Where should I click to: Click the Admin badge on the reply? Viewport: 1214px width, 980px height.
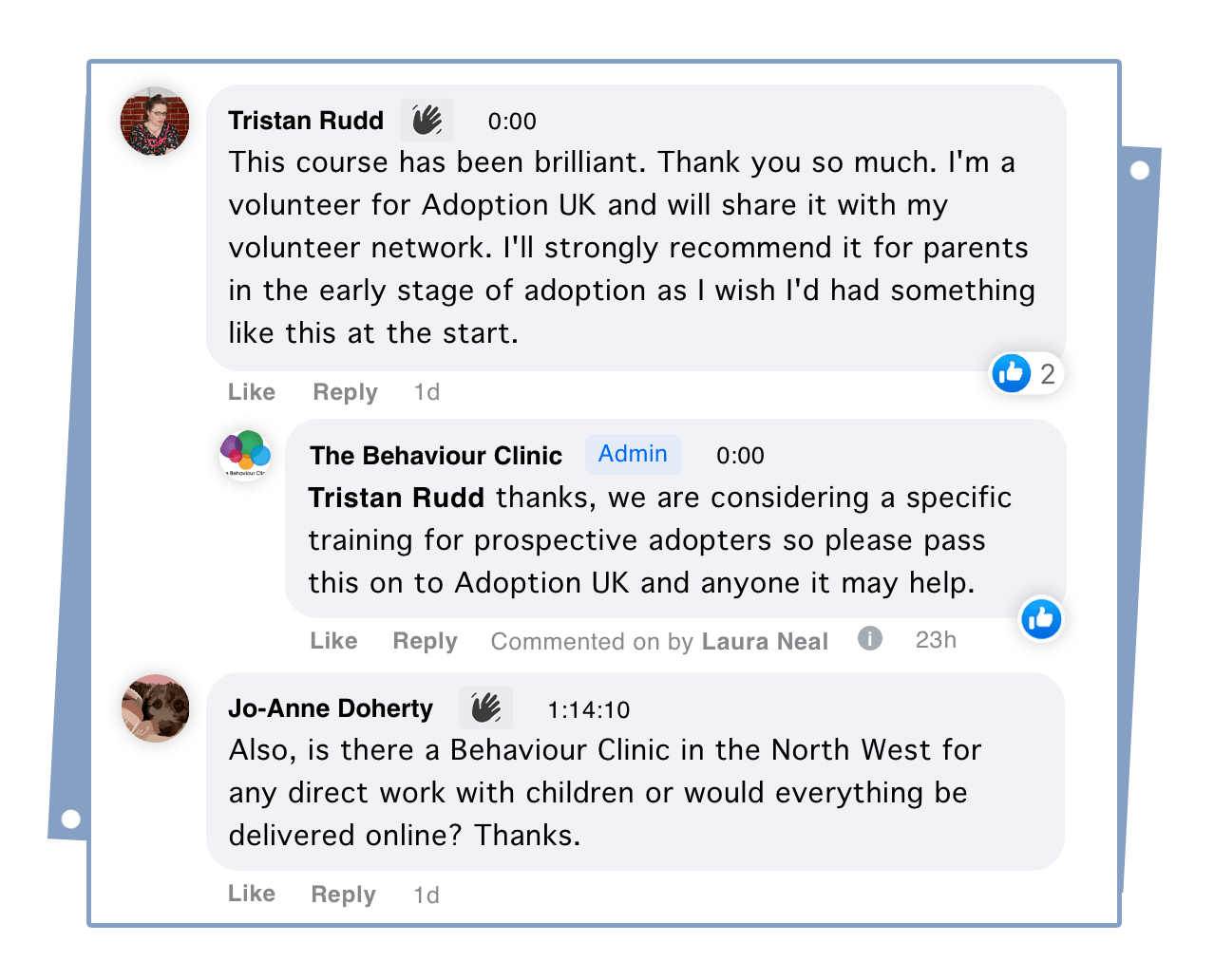tap(633, 454)
